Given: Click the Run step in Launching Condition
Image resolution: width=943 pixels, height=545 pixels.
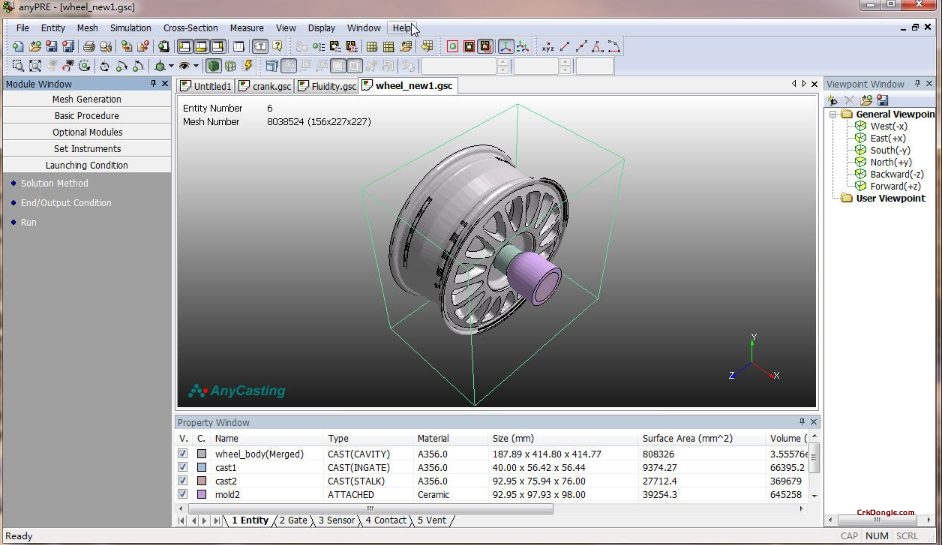Looking at the screenshot, I should click(28, 222).
